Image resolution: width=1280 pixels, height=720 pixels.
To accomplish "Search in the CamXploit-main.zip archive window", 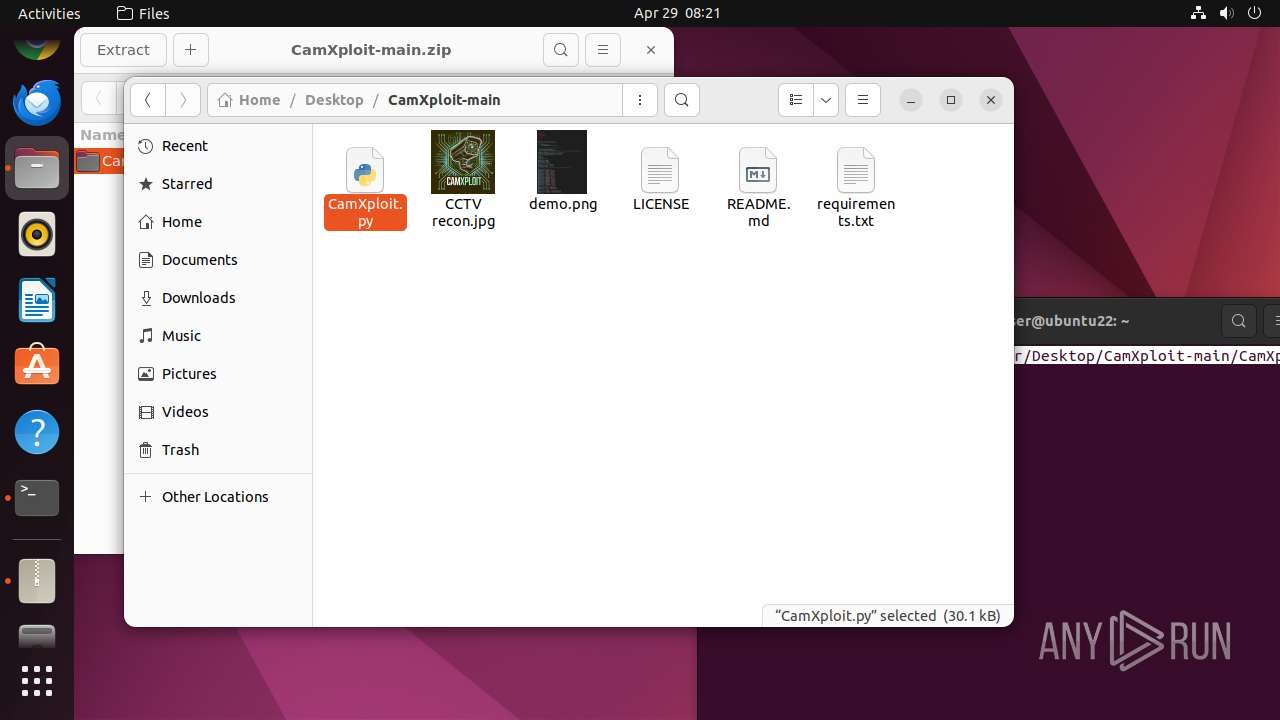I will (561, 50).
